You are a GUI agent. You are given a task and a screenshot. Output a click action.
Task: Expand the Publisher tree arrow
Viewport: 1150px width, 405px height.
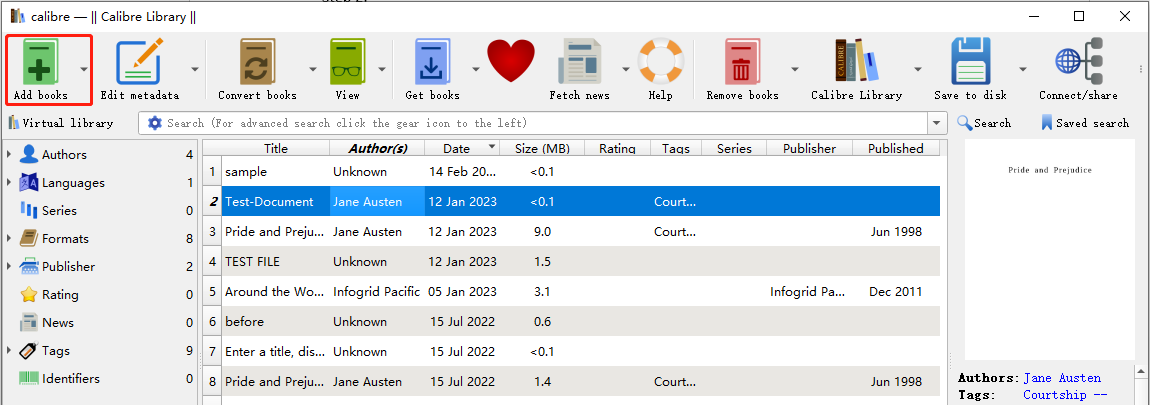(9, 266)
